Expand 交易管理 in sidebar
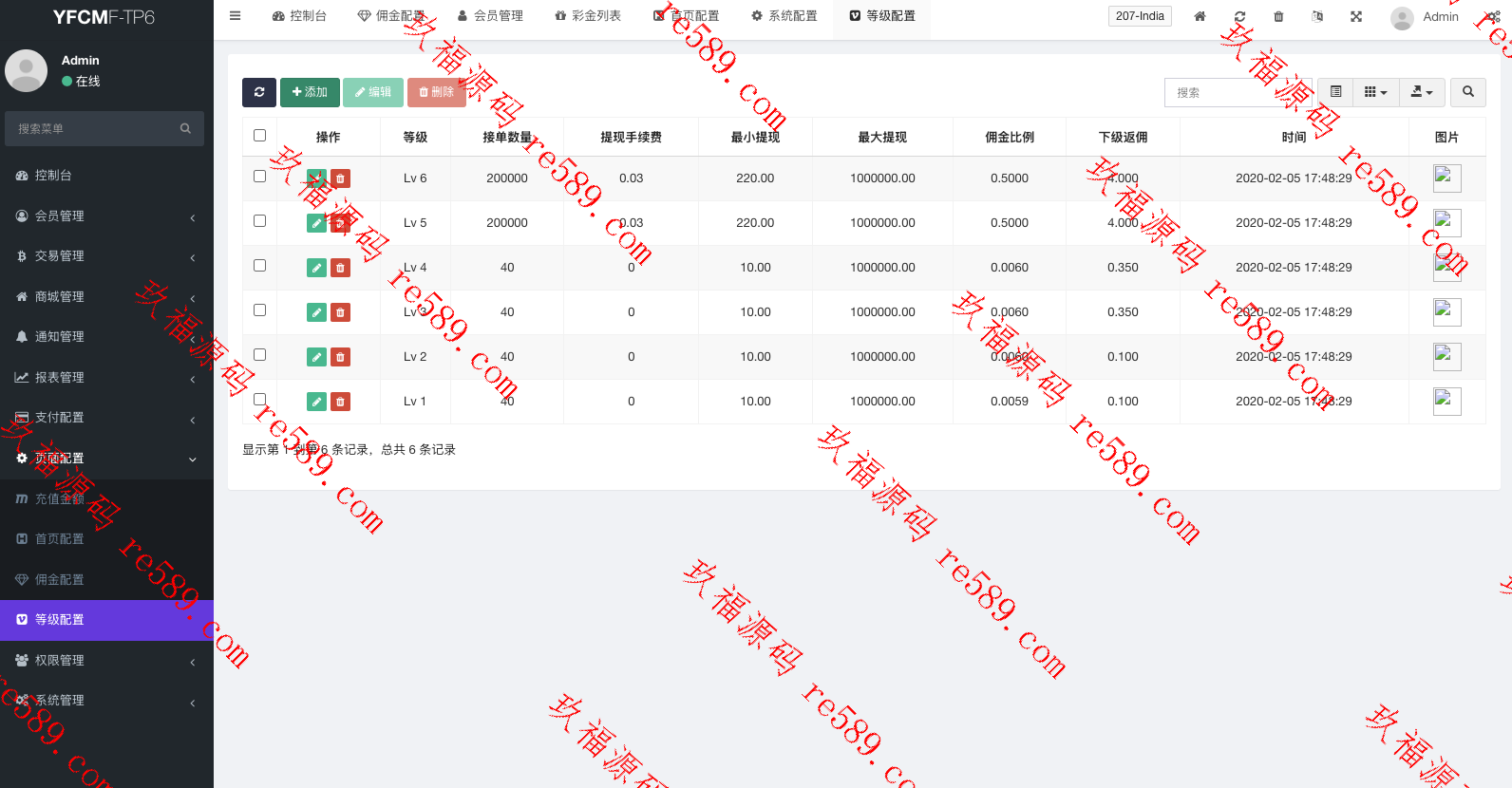The width and height of the screenshot is (1512, 788). pos(106,256)
